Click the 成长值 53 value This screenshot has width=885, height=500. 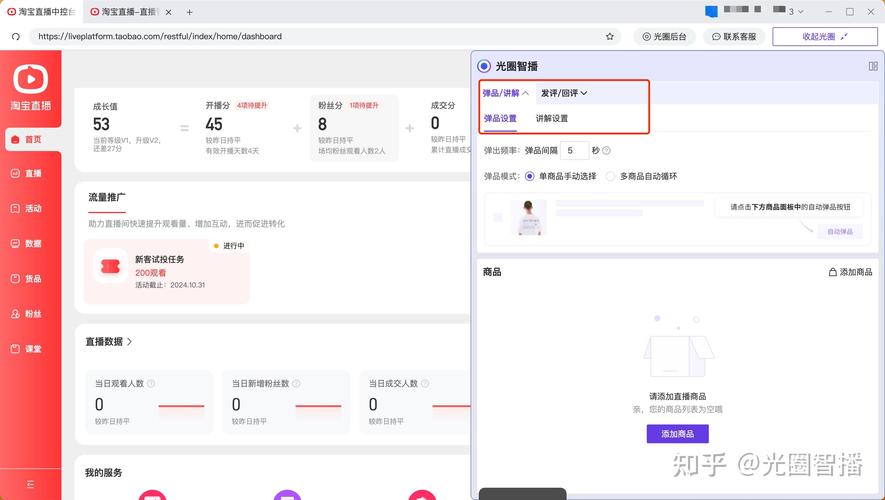click(102, 124)
